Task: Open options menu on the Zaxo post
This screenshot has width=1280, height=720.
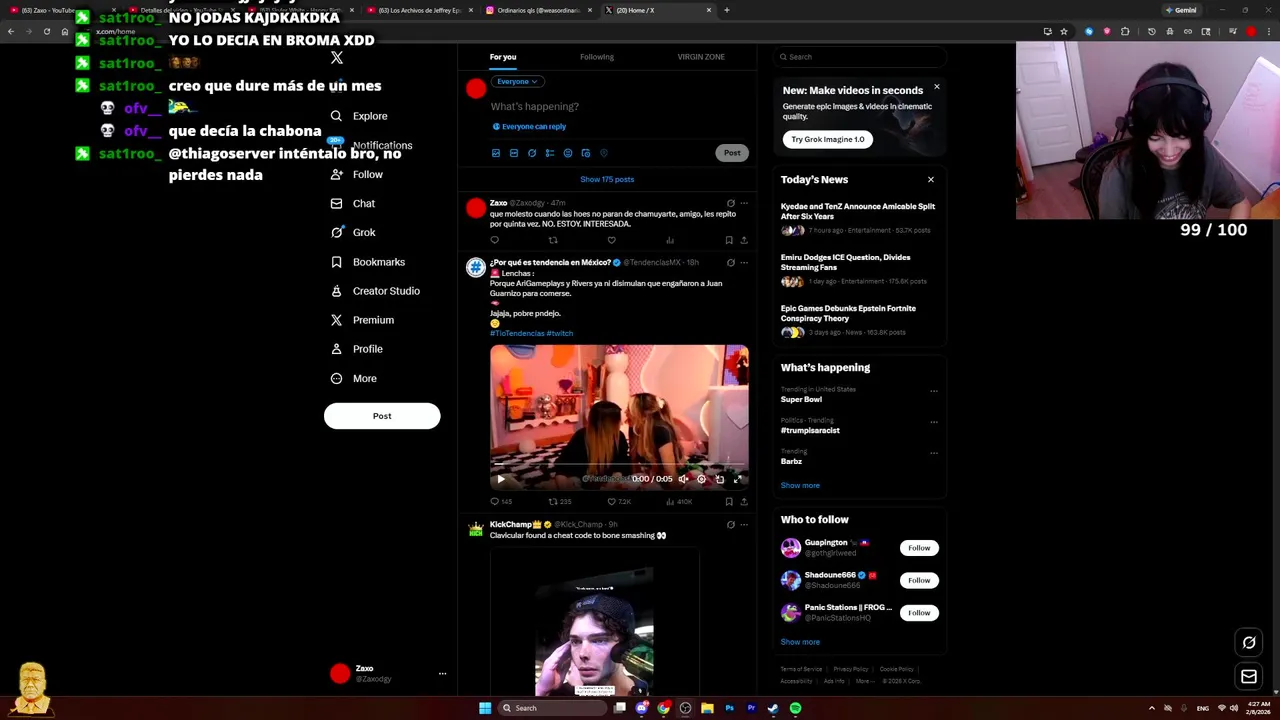Action: point(743,203)
